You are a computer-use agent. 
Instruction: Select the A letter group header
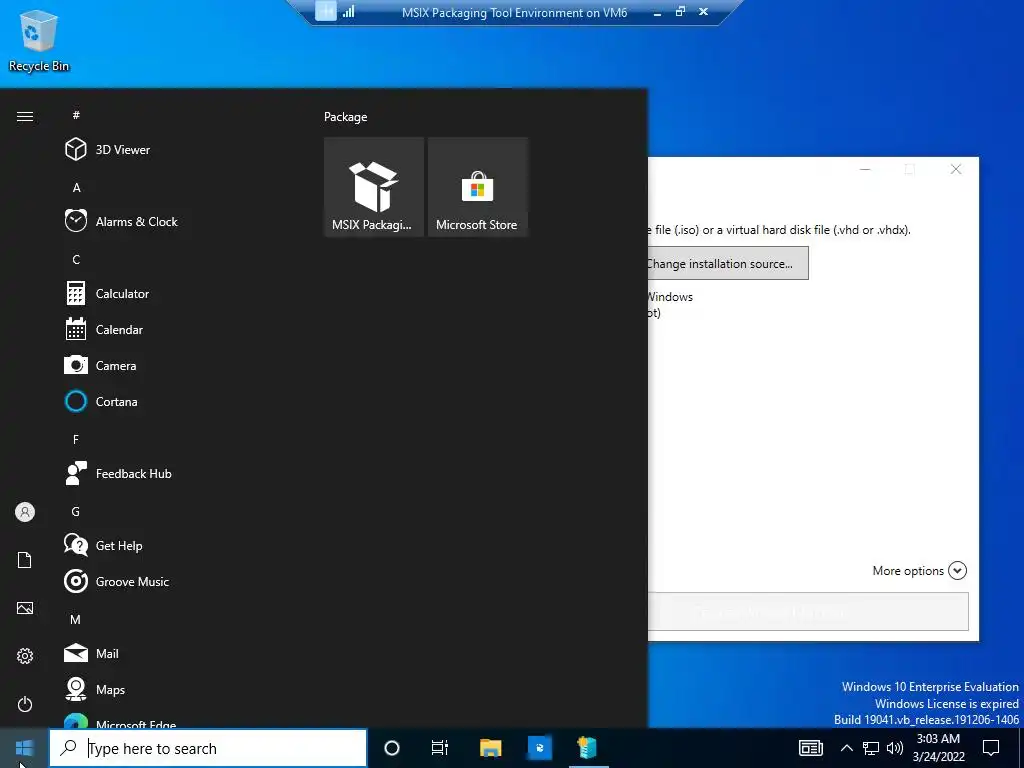point(76,187)
